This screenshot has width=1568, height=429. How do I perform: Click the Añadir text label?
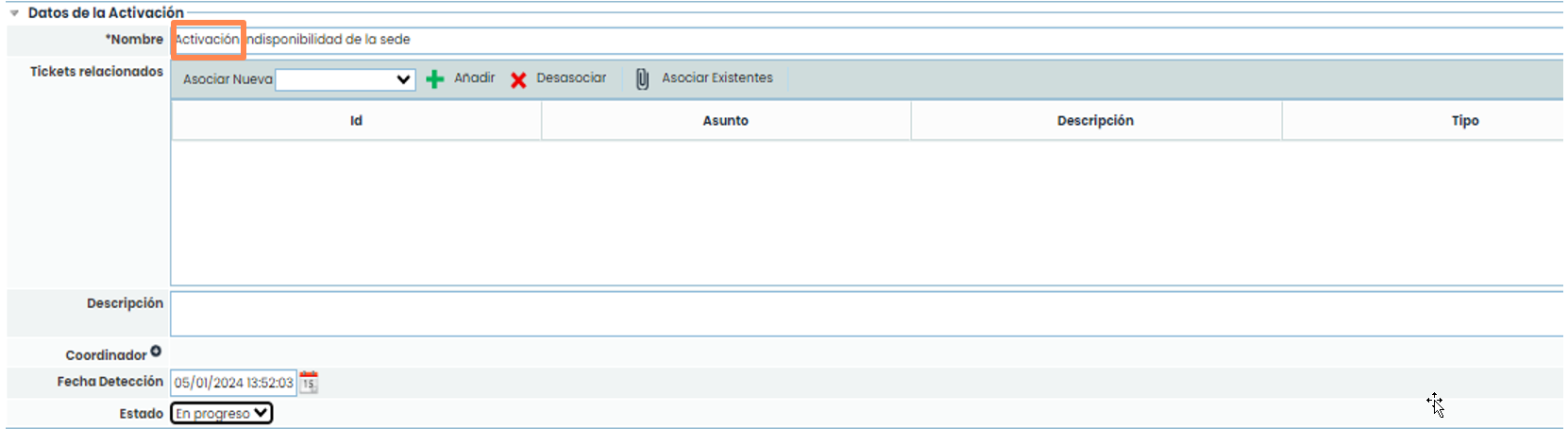(474, 78)
